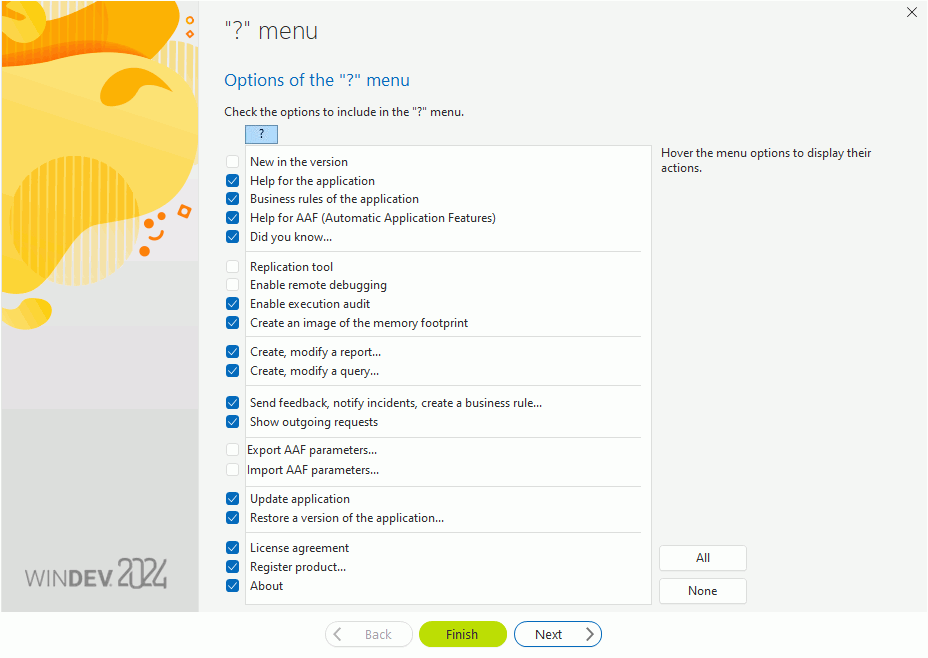Click the "Enable execution audit" label
This screenshot has width=928, height=658.
[310, 304]
